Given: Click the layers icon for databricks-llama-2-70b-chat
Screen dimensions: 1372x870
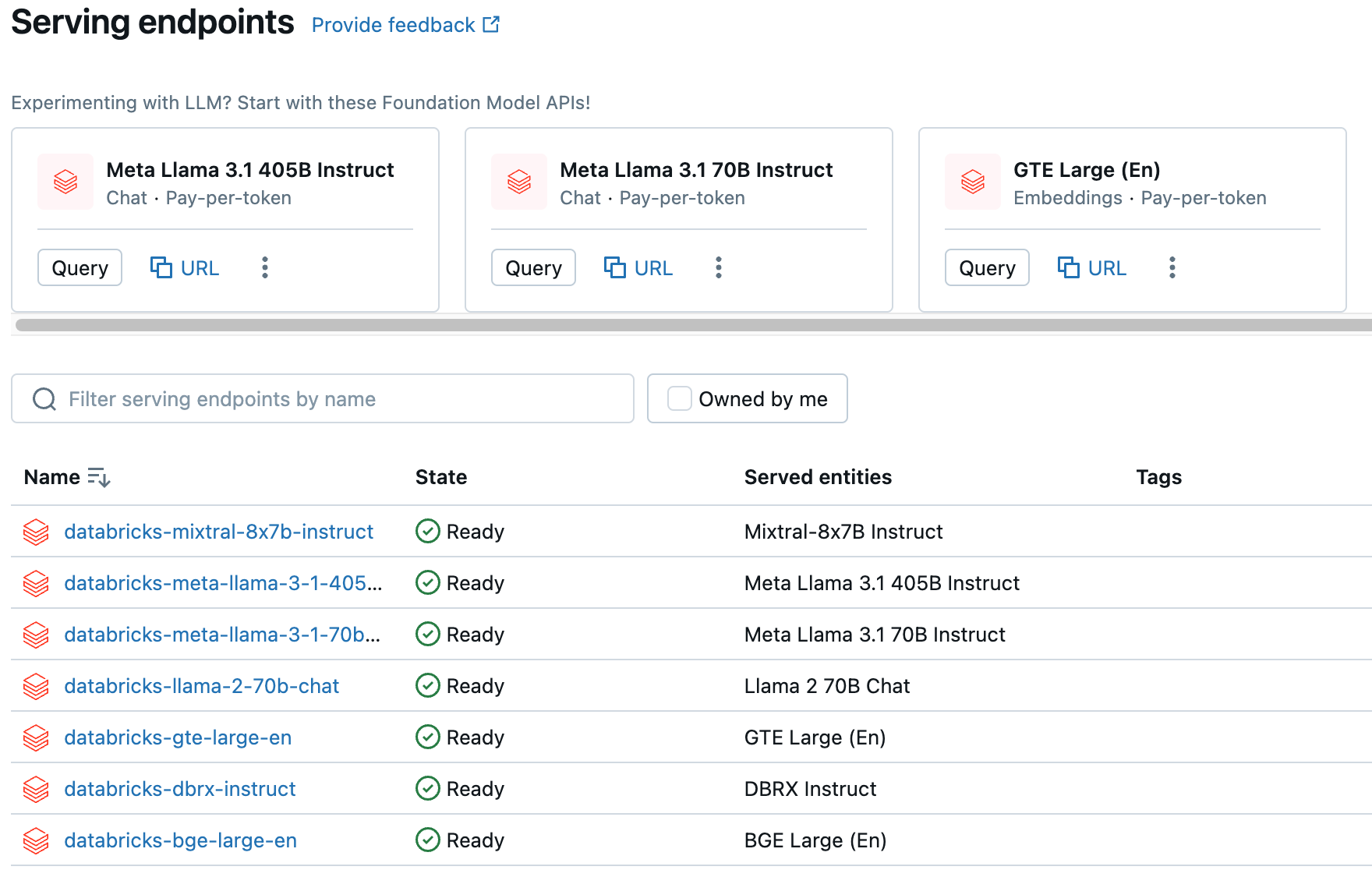Looking at the screenshot, I should 36,686.
